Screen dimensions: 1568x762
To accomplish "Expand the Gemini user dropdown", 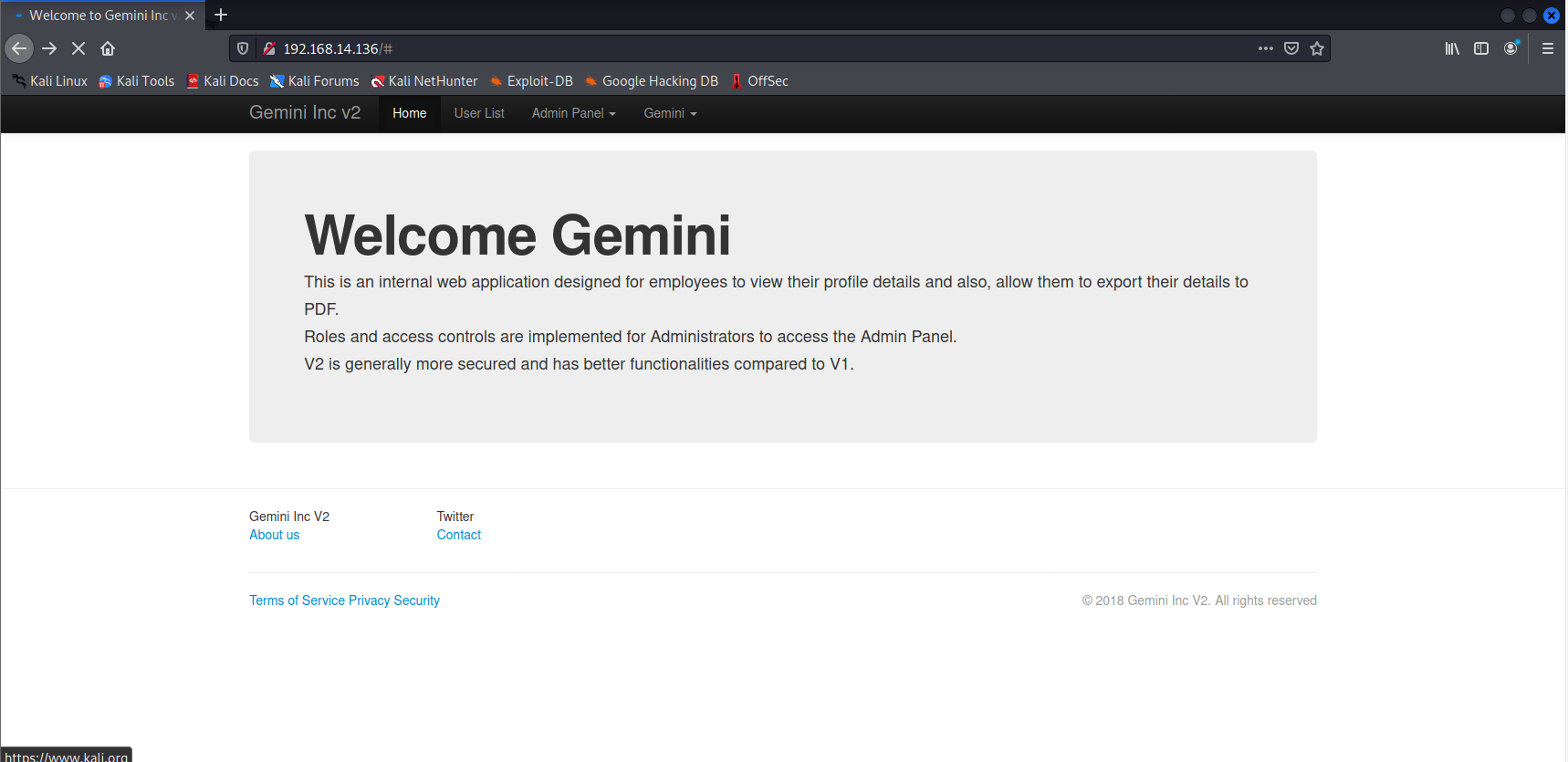I will pyautogui.click(x=670, y=113).
